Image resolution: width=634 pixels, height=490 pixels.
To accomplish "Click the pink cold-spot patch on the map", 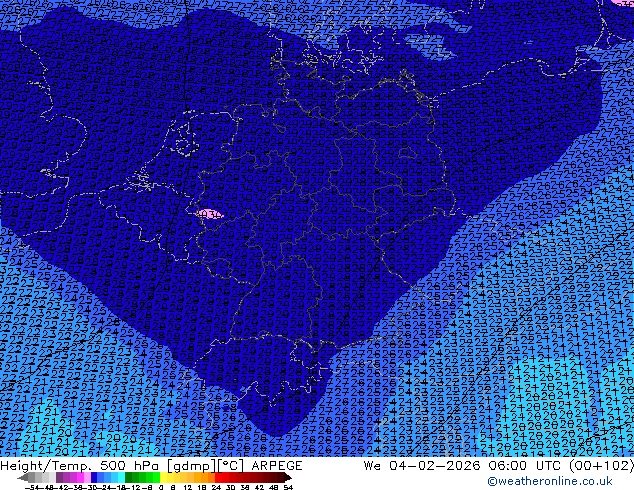I will tap(209, 214).
